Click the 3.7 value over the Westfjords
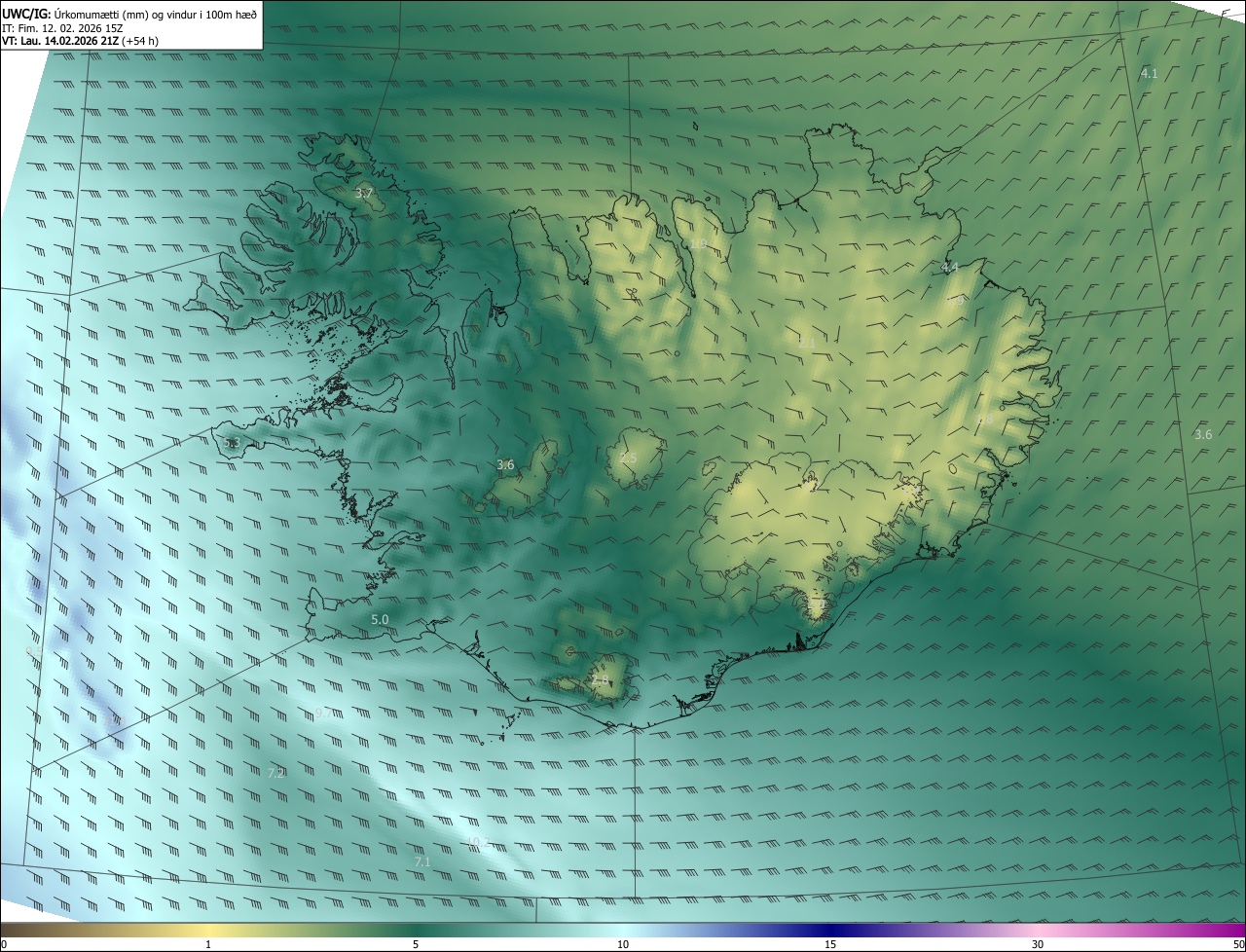Screen dimensions: 1246x952 [364, 195]
